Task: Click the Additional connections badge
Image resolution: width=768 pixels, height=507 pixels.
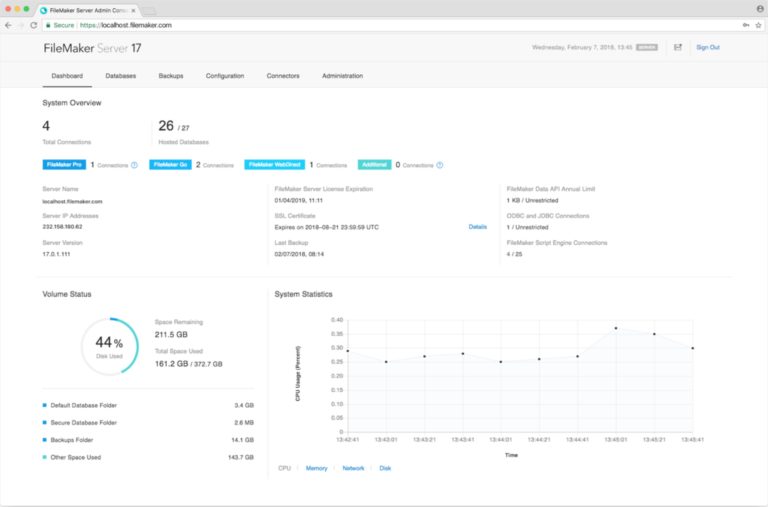Action: click(375, 165)
